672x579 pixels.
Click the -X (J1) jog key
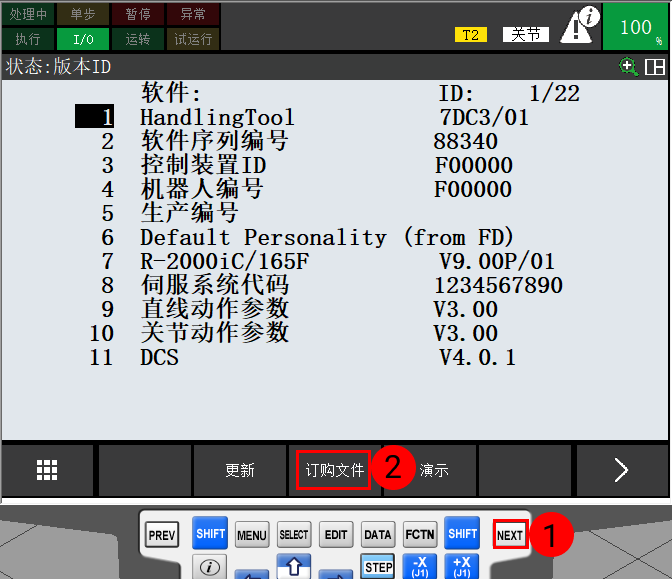click(x=420, y=567)
